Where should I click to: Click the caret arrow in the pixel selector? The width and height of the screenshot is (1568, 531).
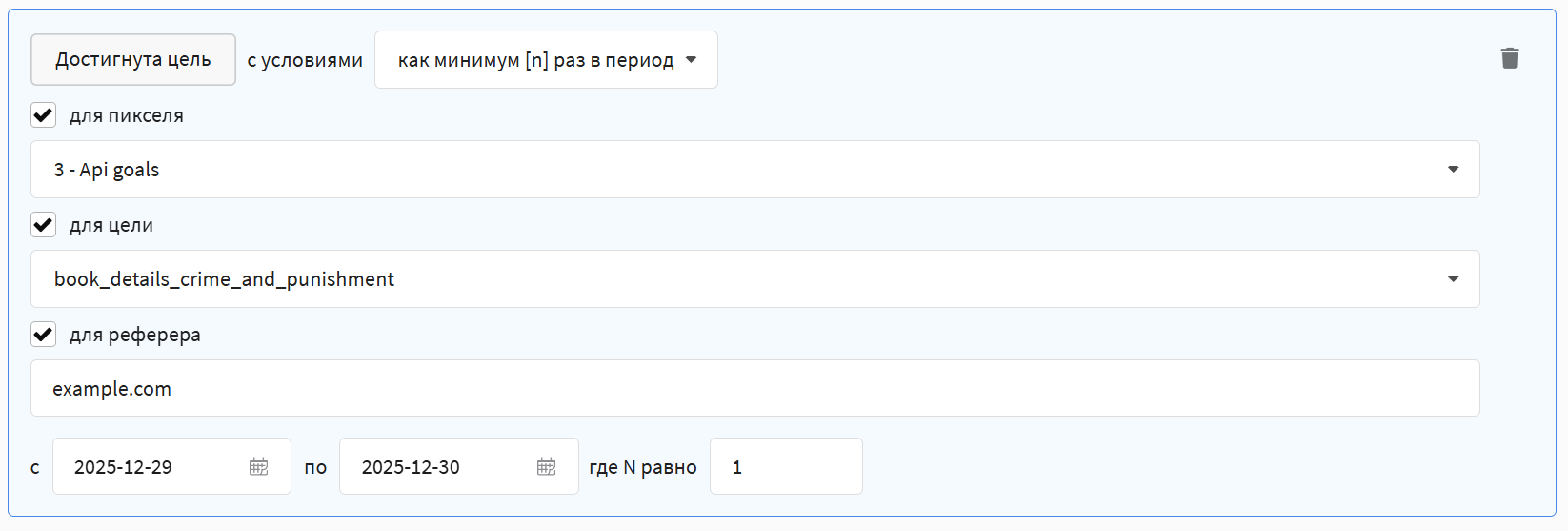point(1453,170)
